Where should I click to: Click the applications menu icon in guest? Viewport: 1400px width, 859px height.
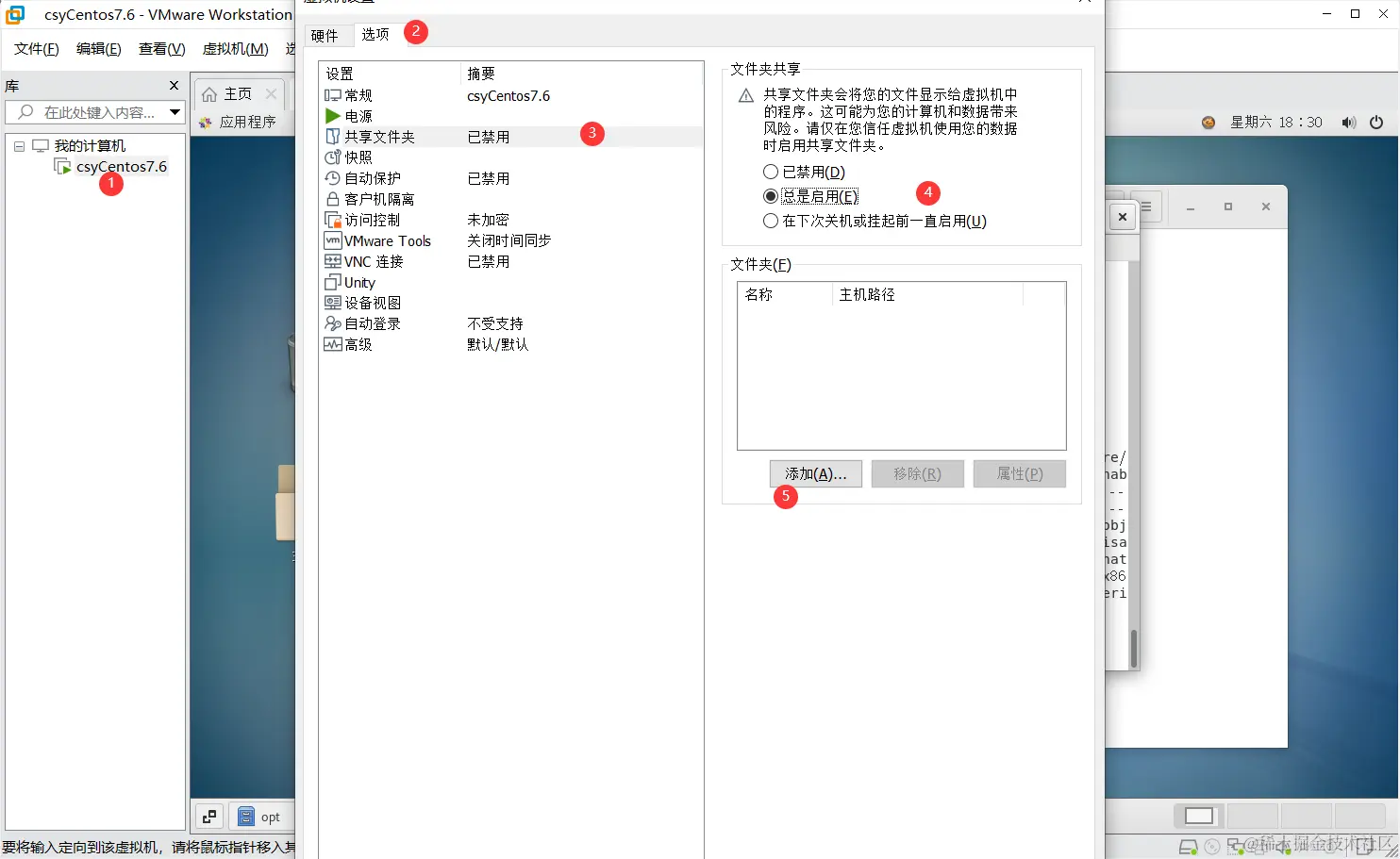(206, 123)
